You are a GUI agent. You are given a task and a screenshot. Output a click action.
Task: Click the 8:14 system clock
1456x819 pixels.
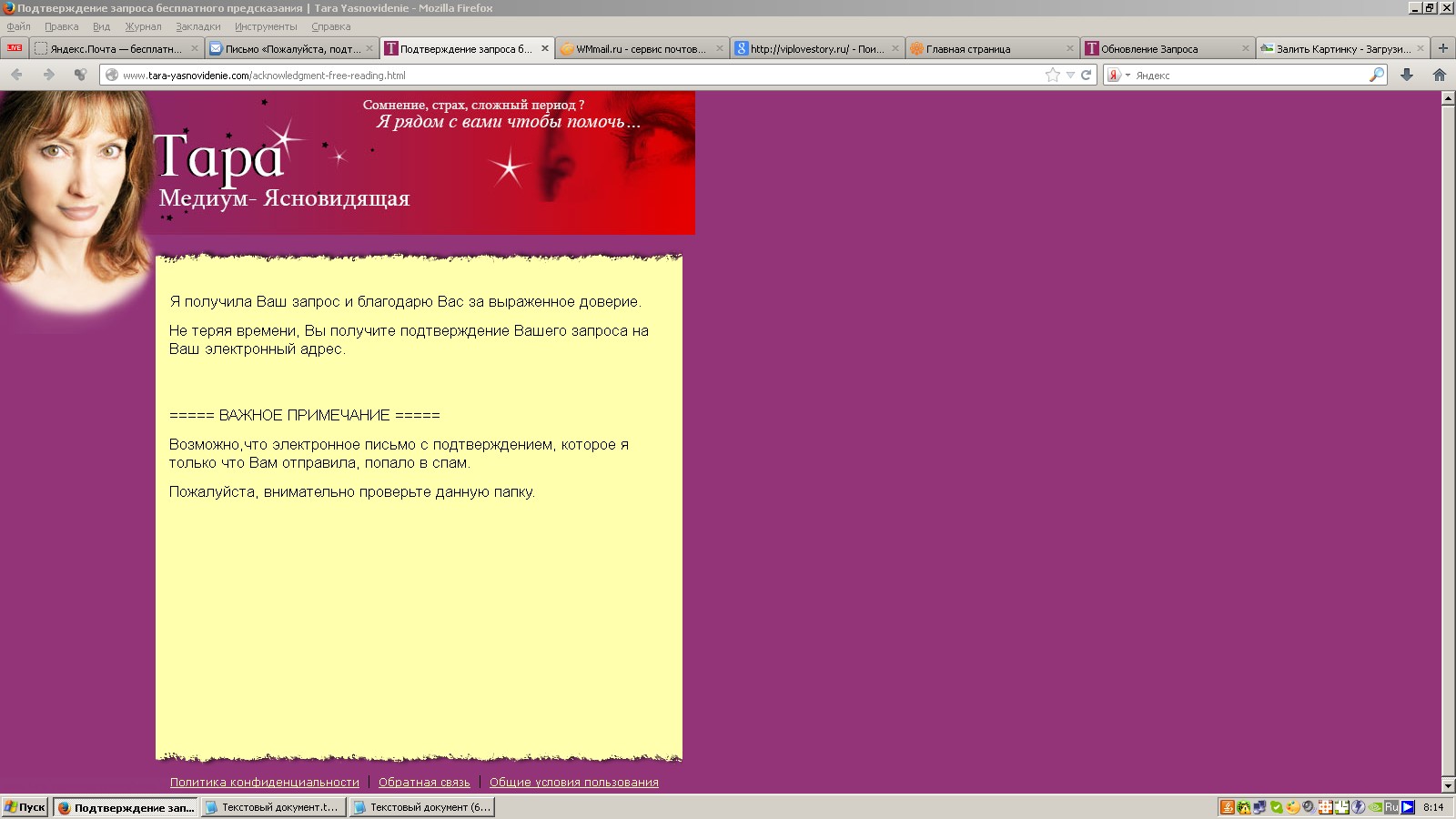pos(1433,807)
